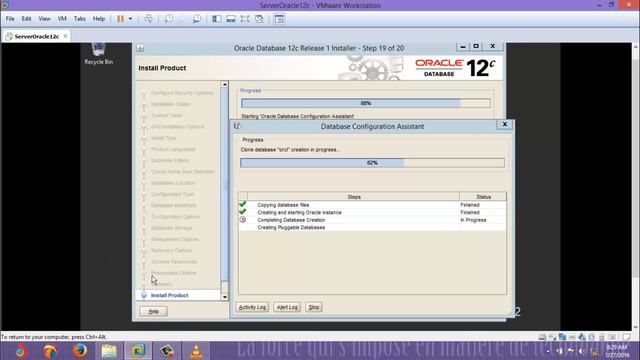The height and width of the screenshot is (360, 640).
Task: Open the power options dropdown arrow
Action: [x=130, y=19]
